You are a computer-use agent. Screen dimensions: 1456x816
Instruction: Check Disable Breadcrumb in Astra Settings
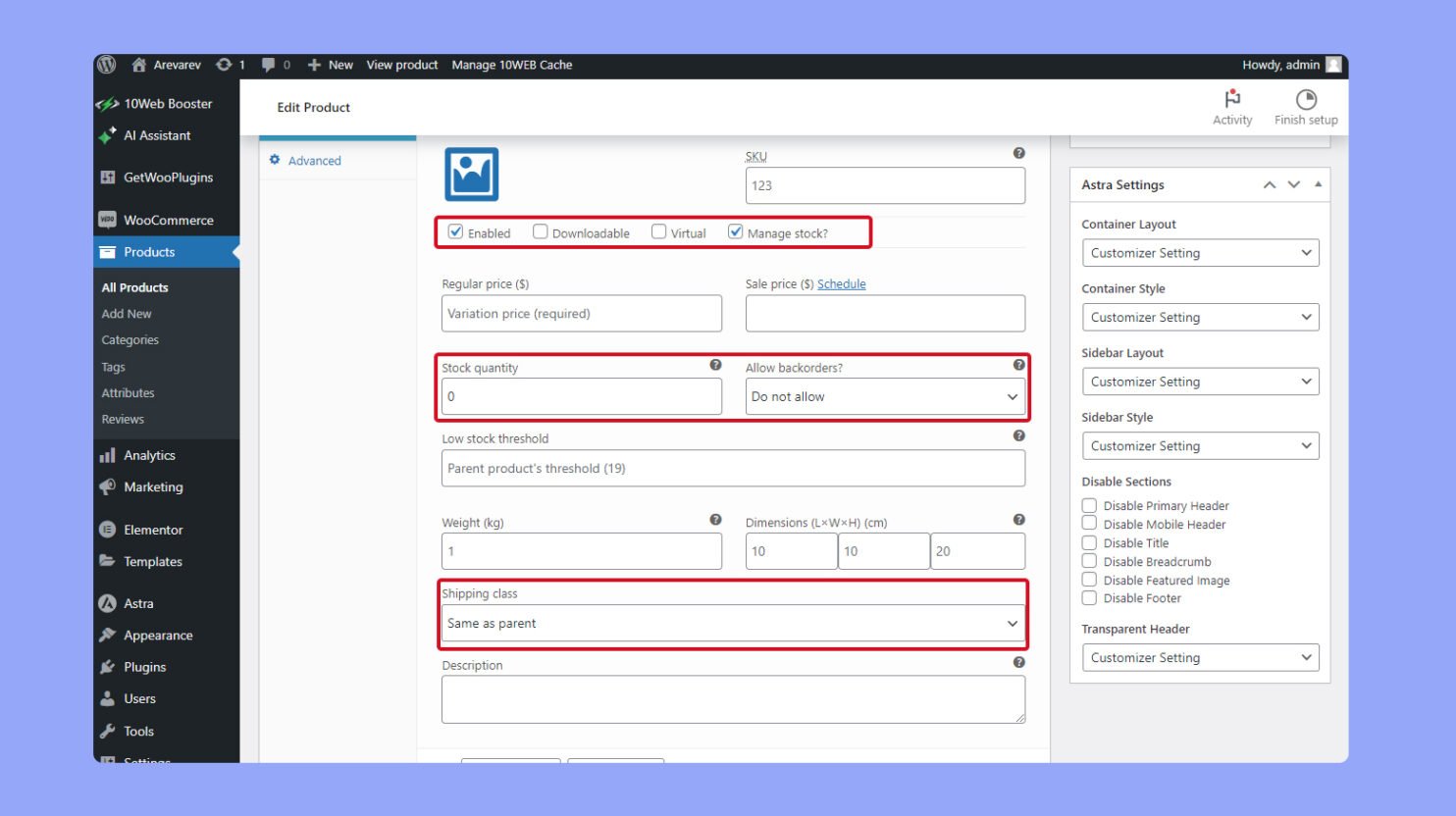click(1089, 561)
